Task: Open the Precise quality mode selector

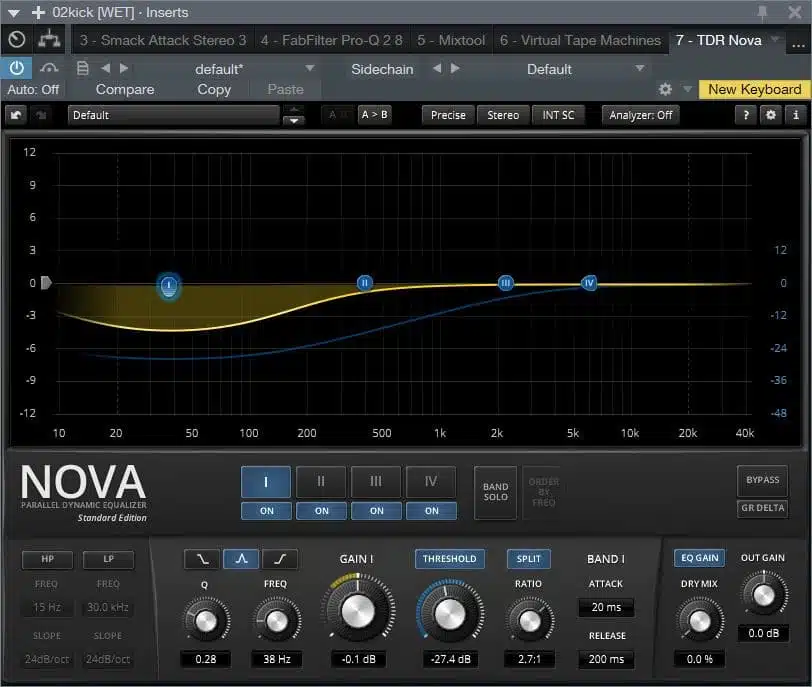Action: (x=448, y=115)
